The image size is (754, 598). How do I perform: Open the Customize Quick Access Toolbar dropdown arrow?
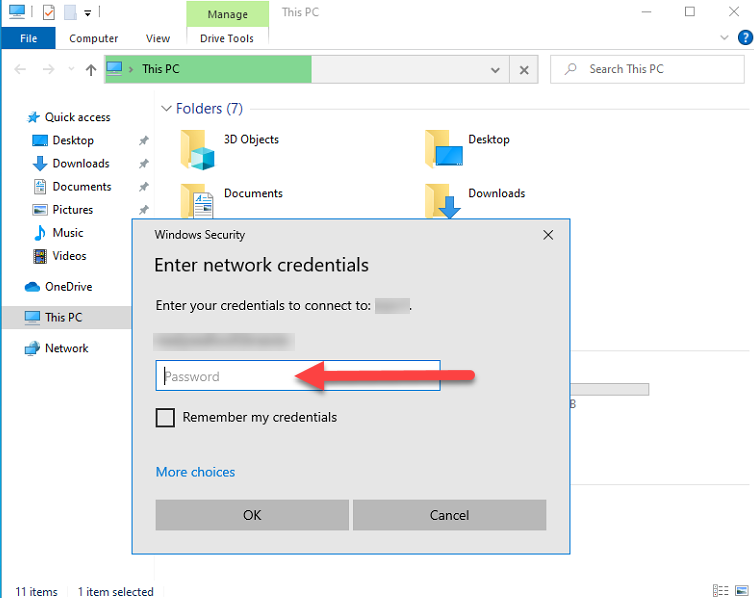(88, 13)
